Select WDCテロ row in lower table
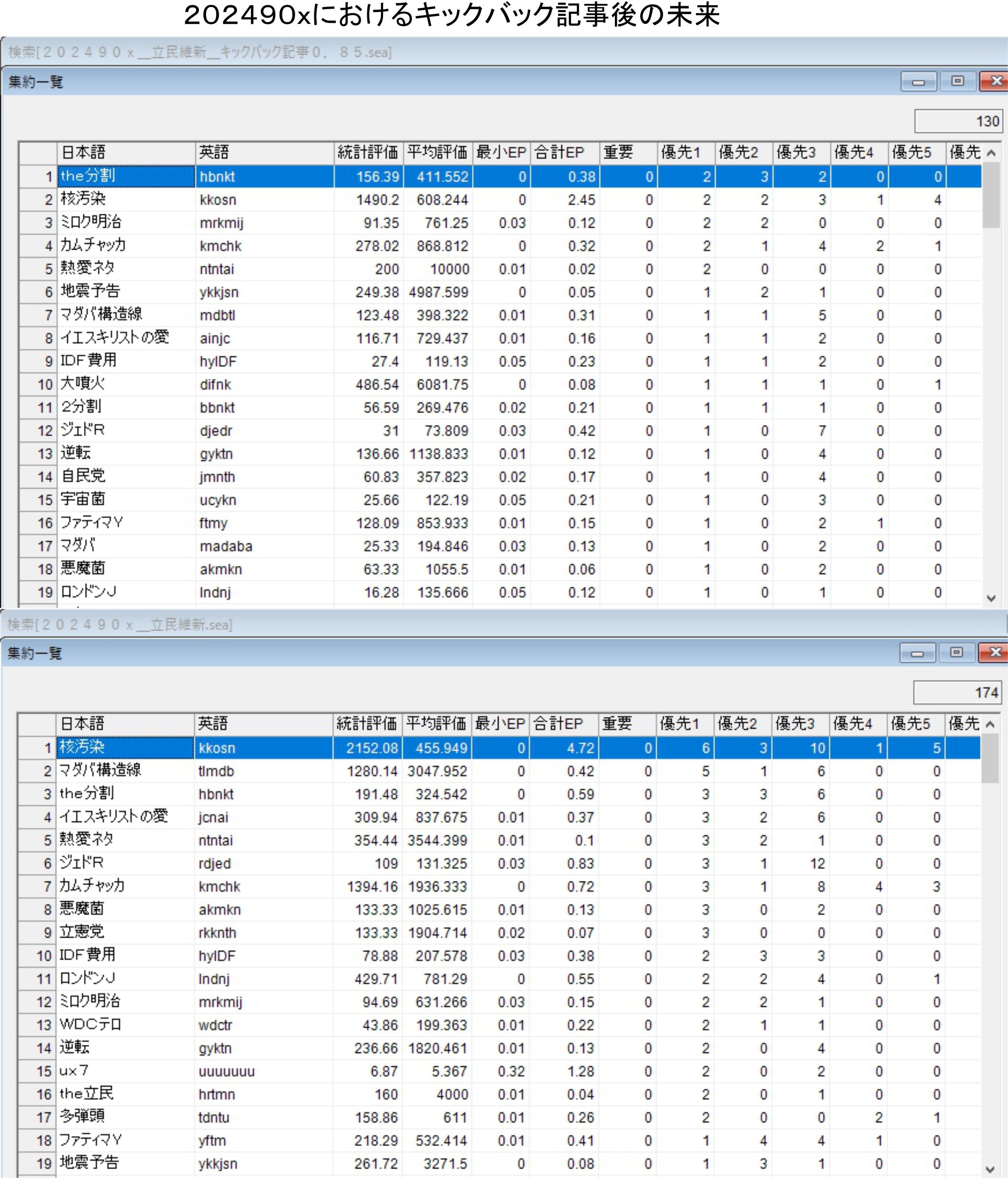Screen dimensions: 1008x1178 click(499, 1024)
